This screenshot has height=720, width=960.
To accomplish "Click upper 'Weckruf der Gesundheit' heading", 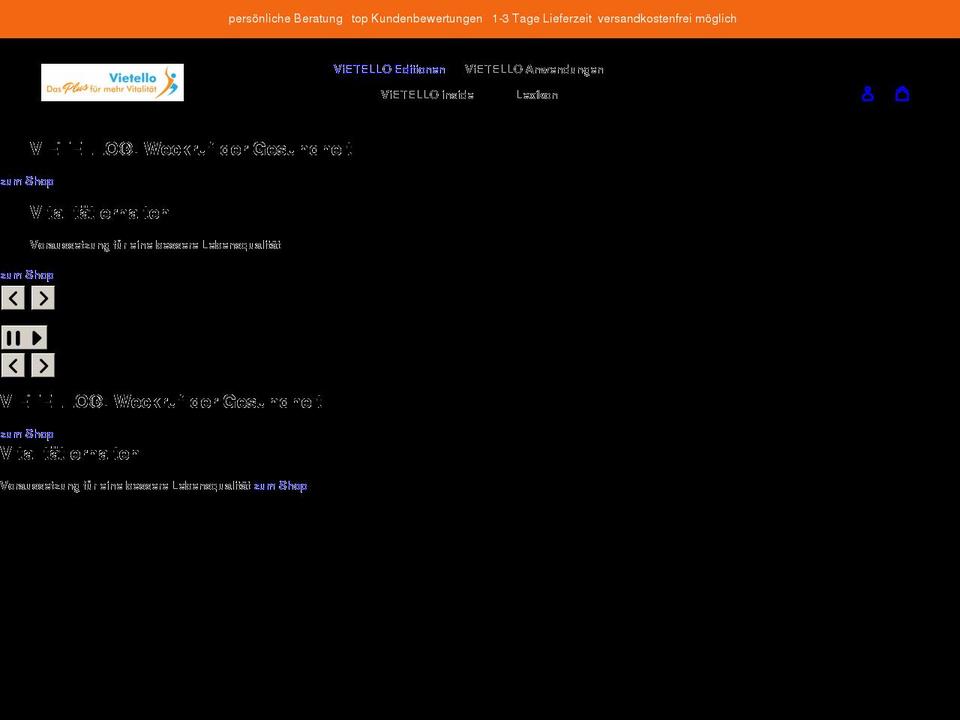I will pyautogui.click(x=191, y=149).
